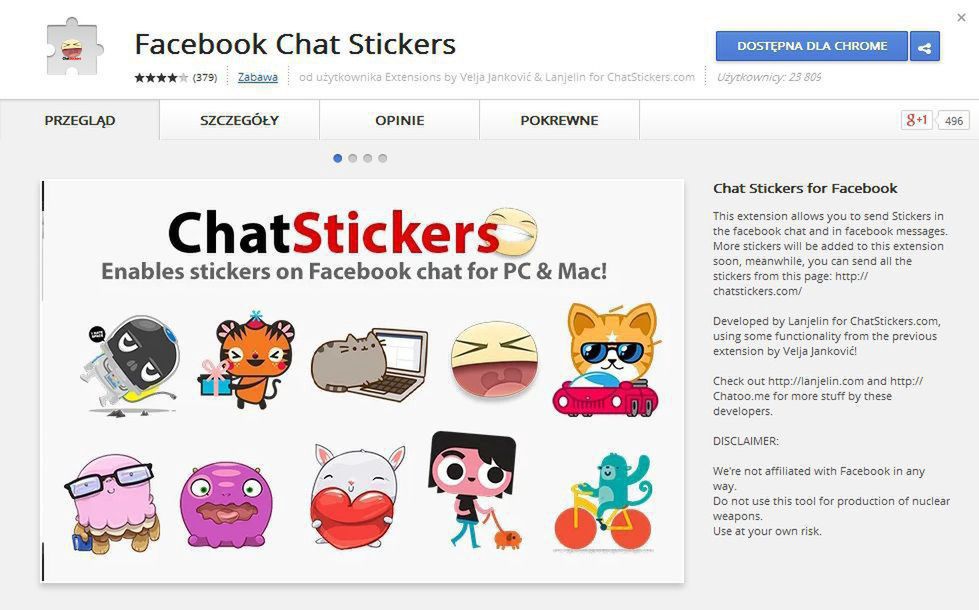Image resolution: width=979 pixels, height=610 pixels.
Task: Switch to the Opinie tab
Action: coord(400,121)
